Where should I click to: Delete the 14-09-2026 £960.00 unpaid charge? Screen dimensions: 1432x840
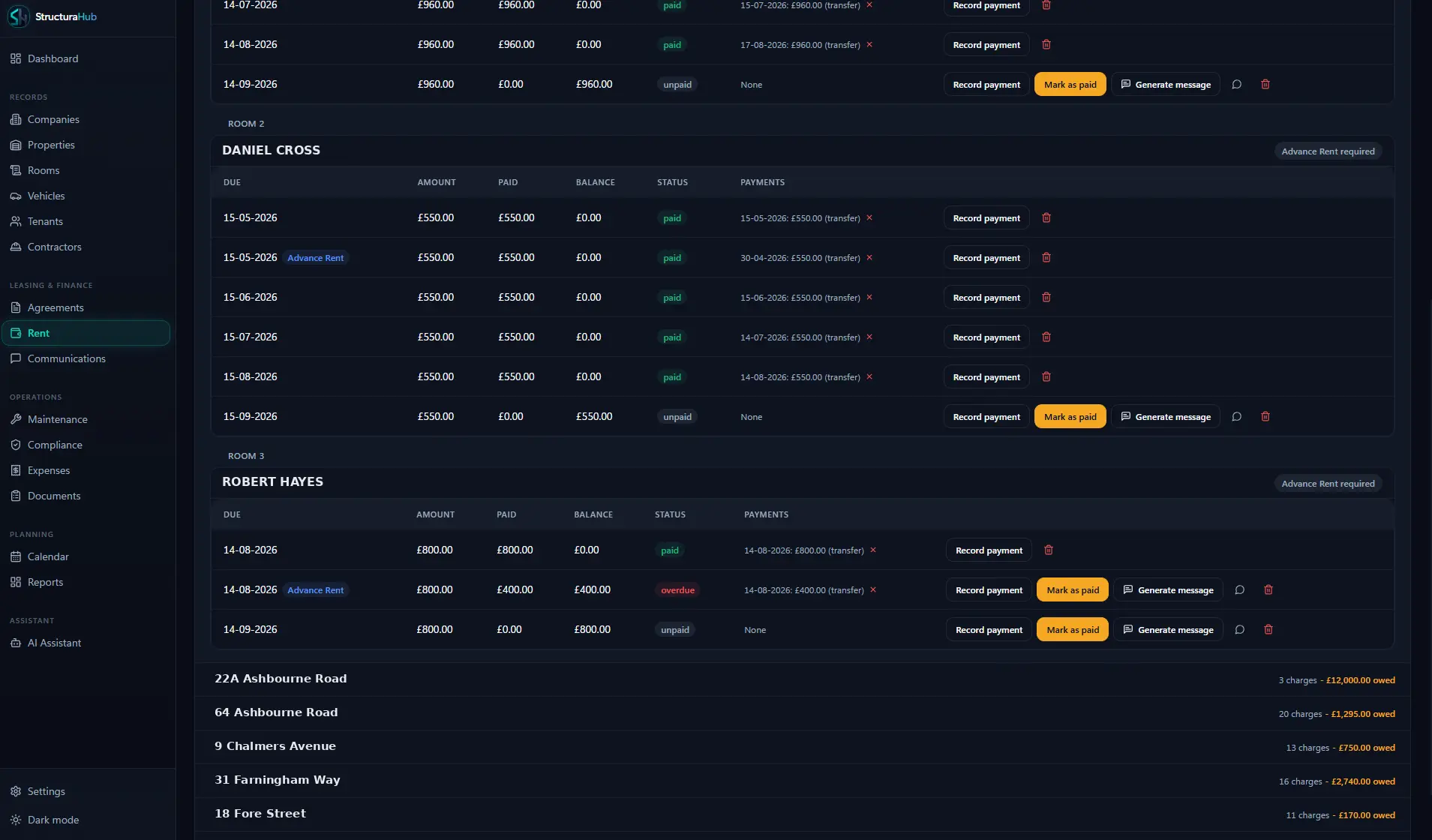point(1265,84)
